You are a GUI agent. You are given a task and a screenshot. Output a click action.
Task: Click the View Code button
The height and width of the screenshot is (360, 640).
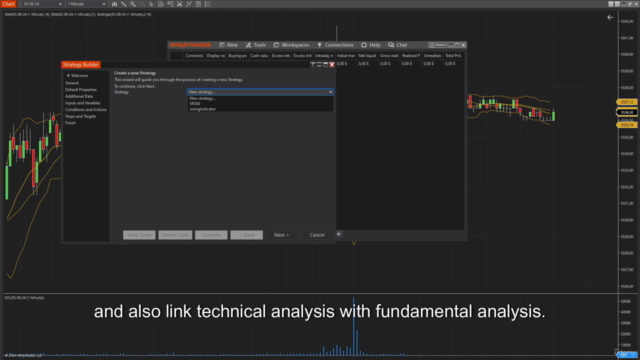click(x=139, y=235)
